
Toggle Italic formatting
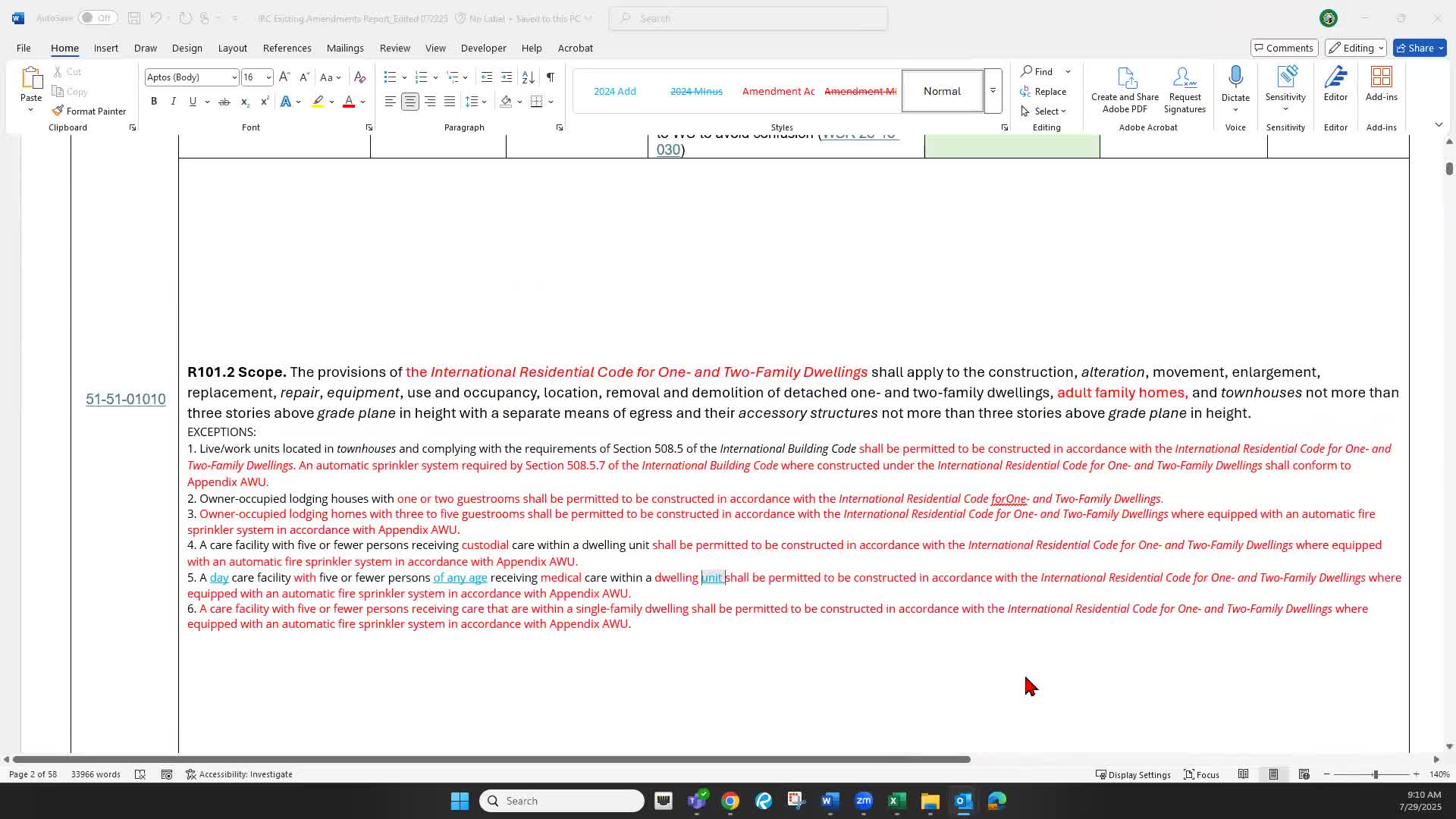point(173,102)
